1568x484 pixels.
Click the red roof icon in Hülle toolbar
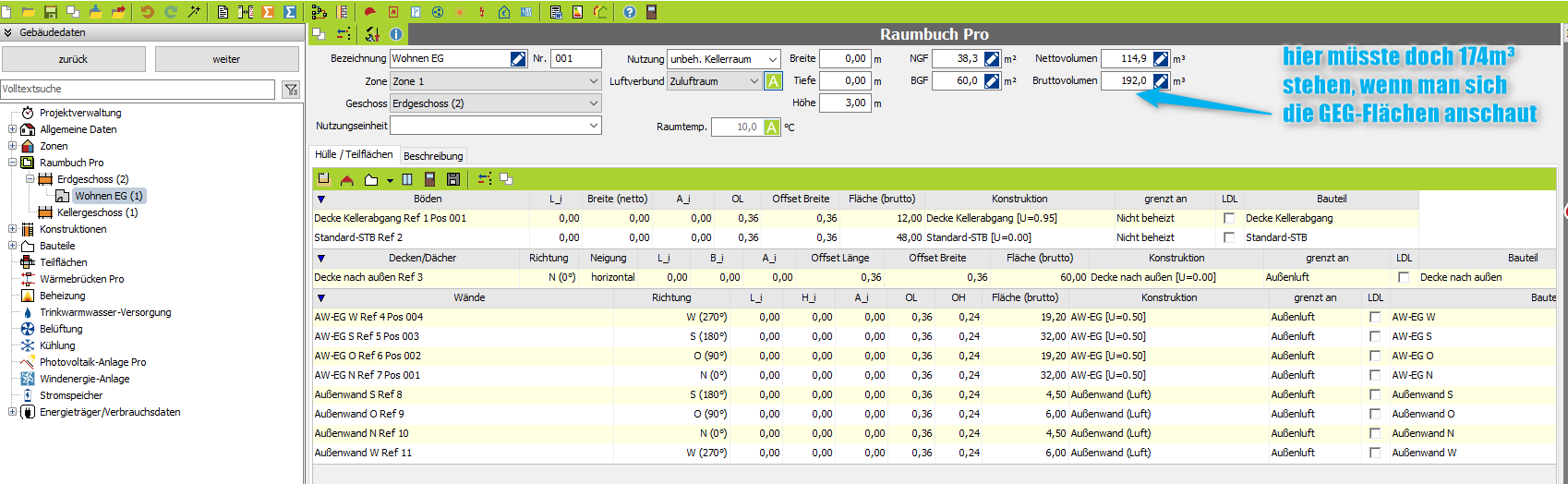(x=347, y=179)
